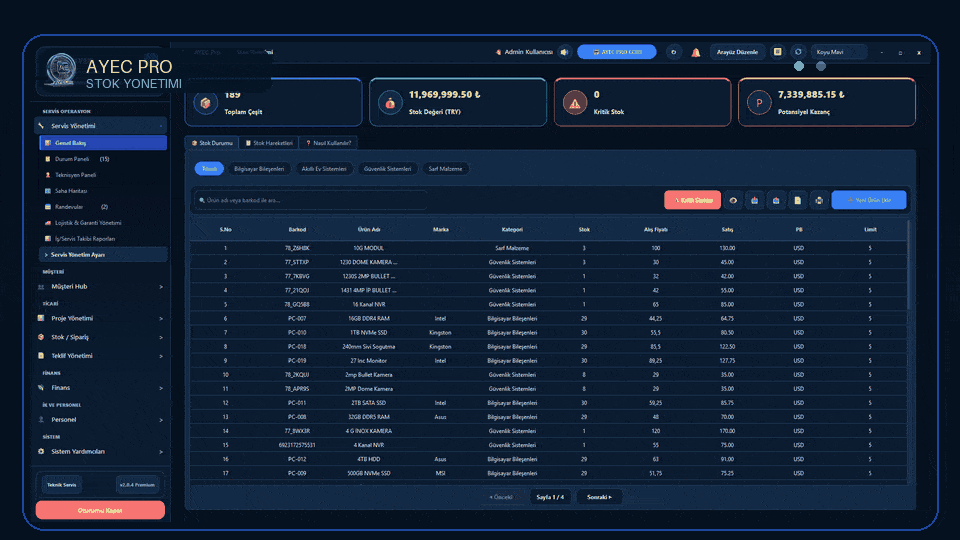Click the Lojistik & Garanti Yönetimi truck icon
This screenshot has width=960, height=540.
pyautogui.click(x=48, y=223)
